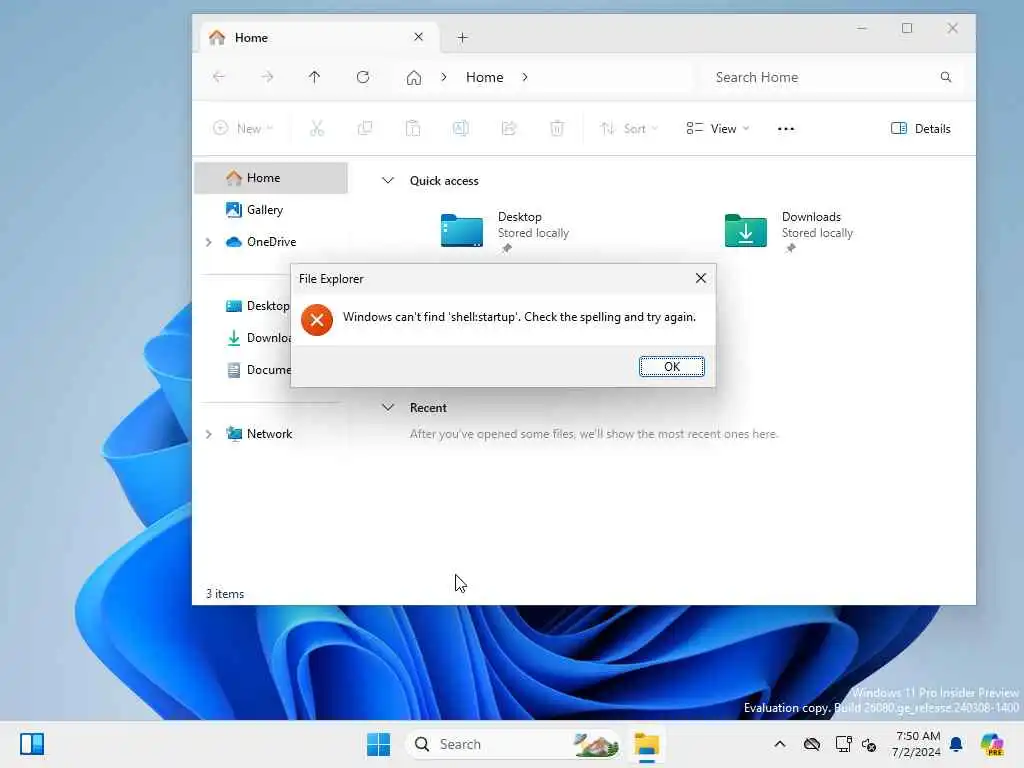Minimize the File Explorer window
This screenshot has width=1024, height=768.
[862, 28]
